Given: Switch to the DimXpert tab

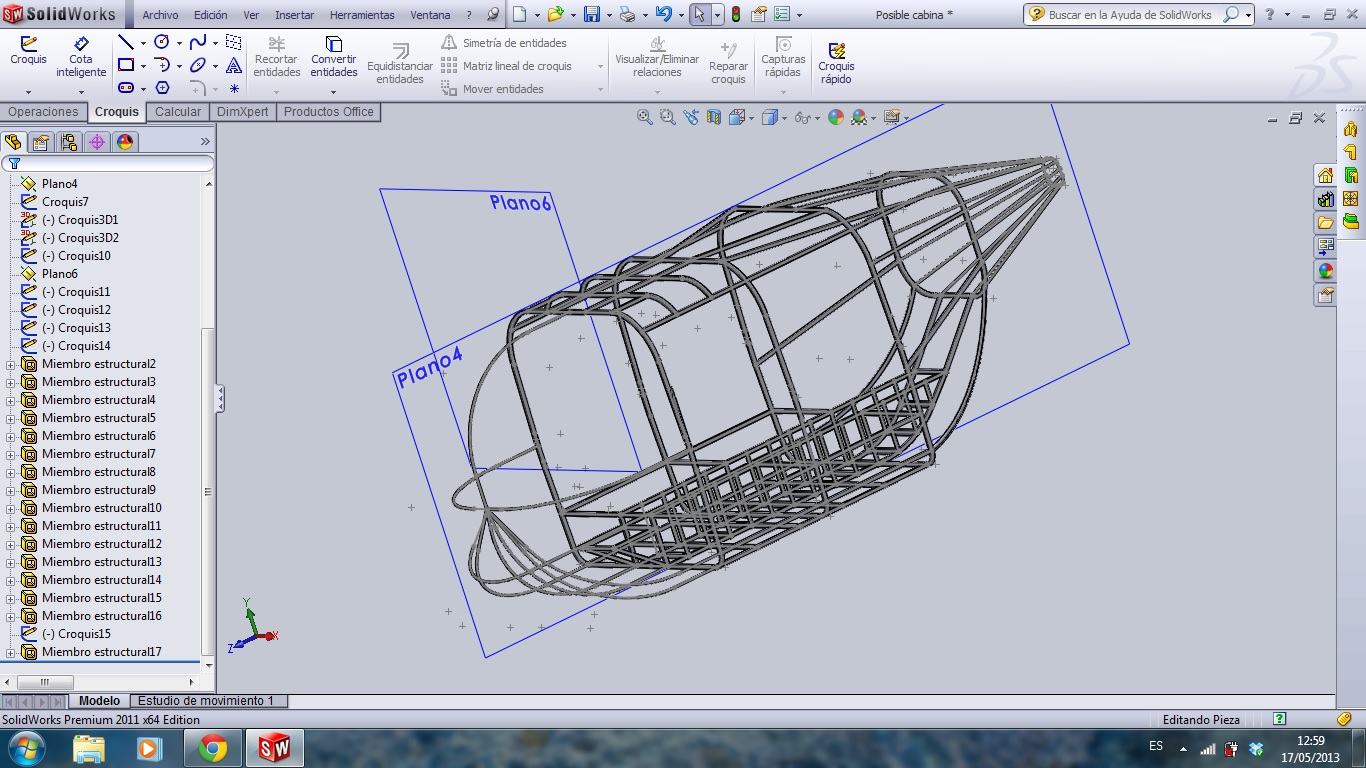Looking at the screenshot, I should point(243,112).
